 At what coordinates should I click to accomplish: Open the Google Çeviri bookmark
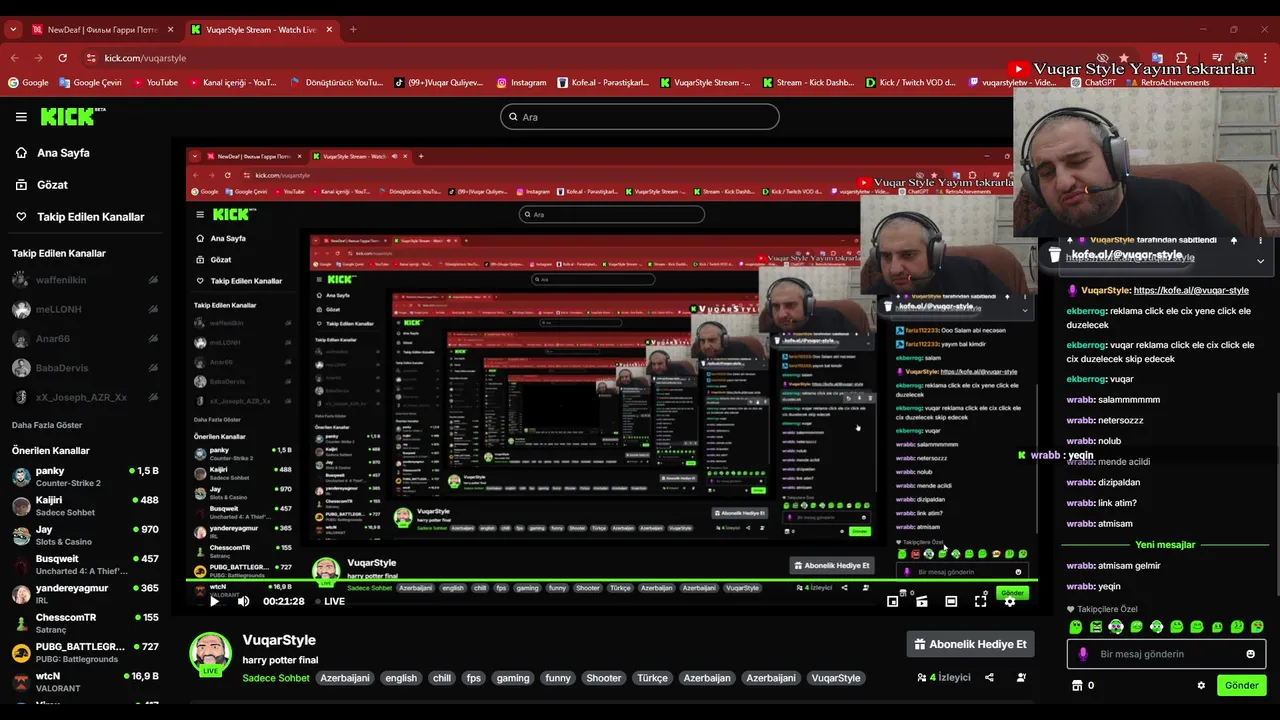[x=90, y=83]
